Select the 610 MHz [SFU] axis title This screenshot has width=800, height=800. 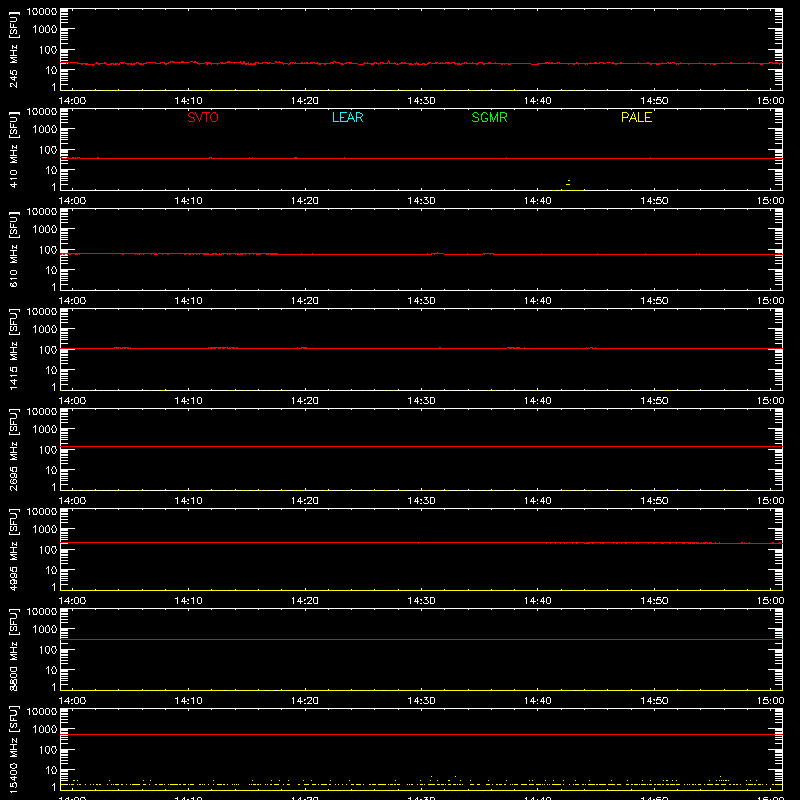click(x=13, y=249)
